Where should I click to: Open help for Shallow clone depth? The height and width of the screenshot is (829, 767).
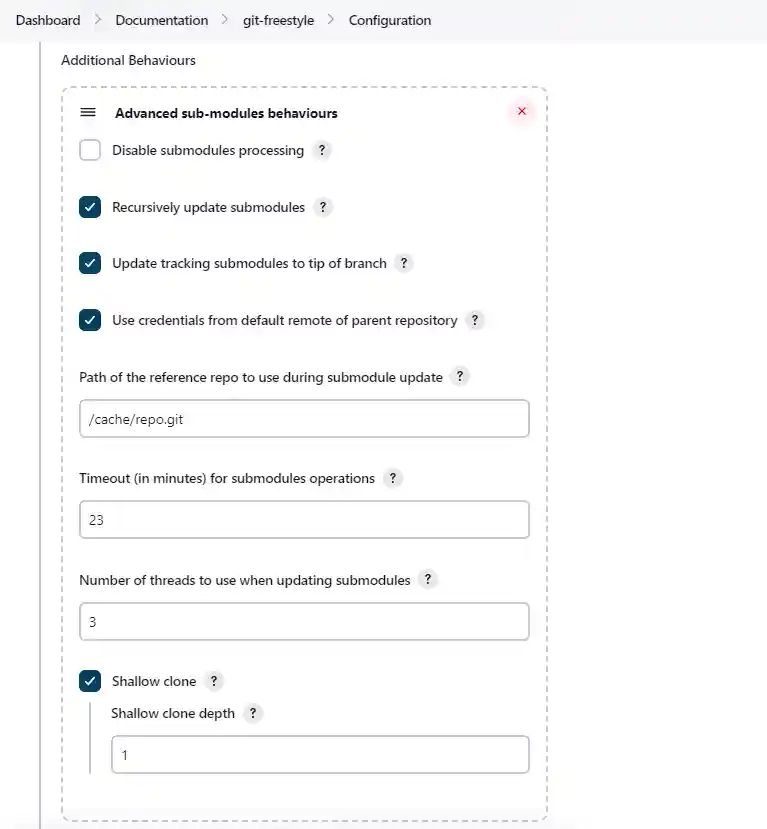point(253,713)
